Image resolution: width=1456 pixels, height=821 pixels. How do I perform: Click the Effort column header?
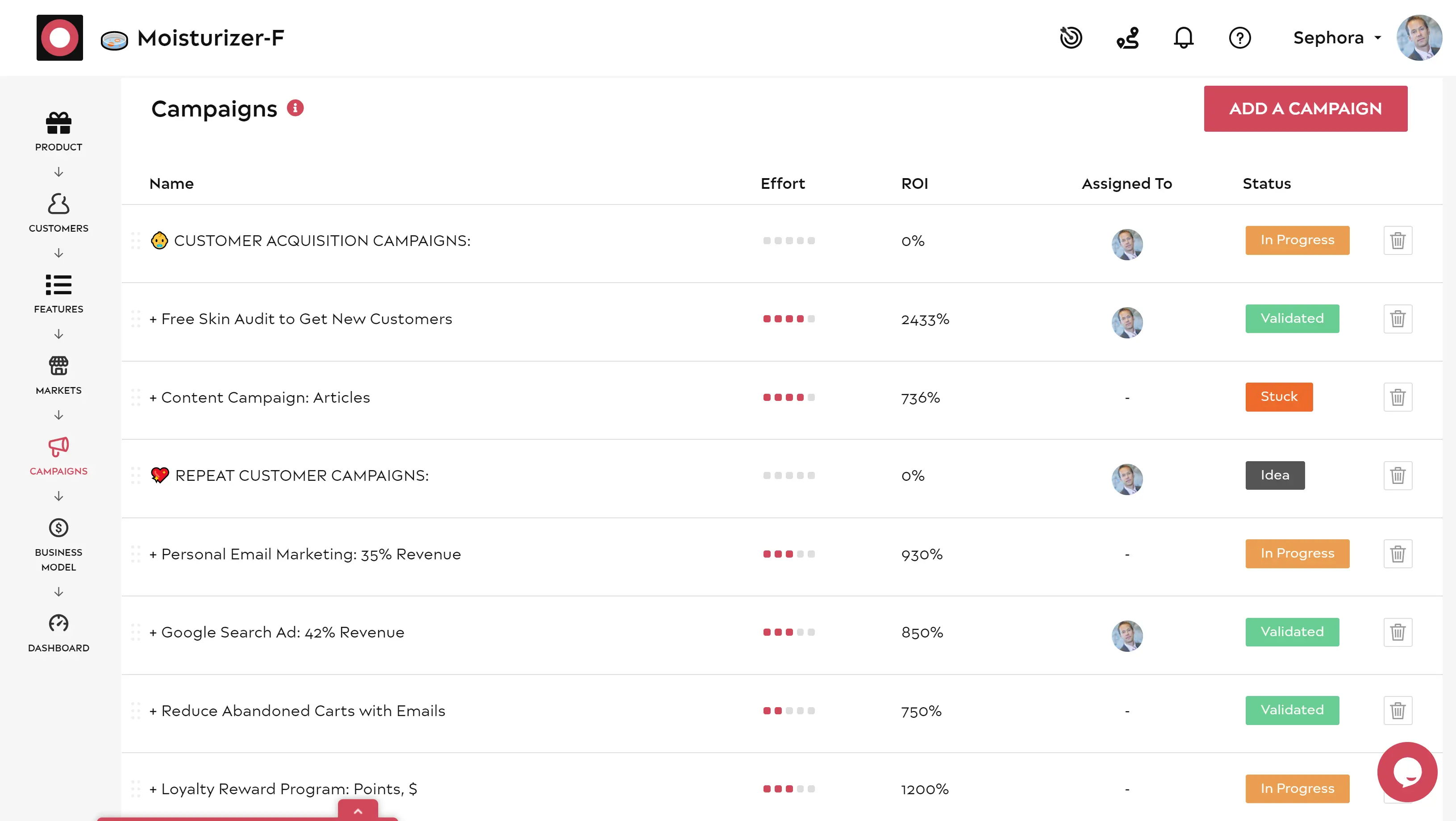coord(782,183)
